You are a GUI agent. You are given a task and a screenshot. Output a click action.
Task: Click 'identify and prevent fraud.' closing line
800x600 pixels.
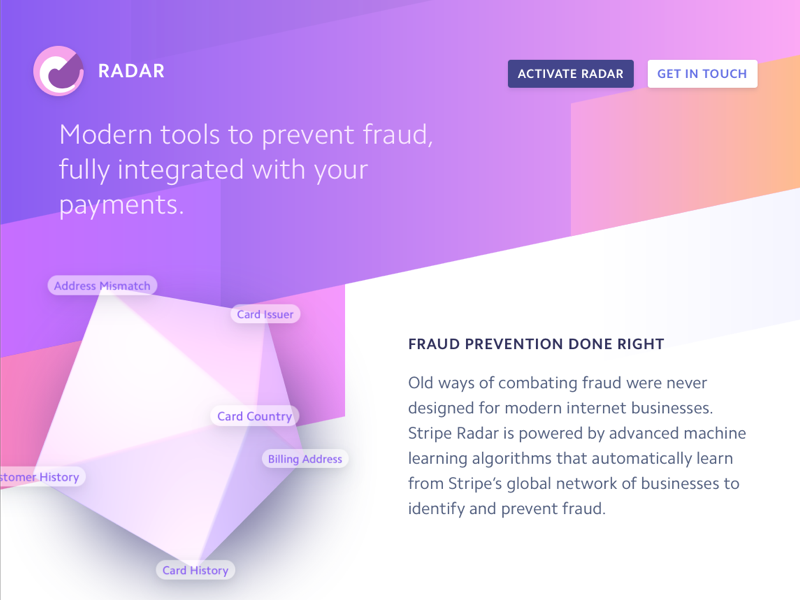pos(506,509)
